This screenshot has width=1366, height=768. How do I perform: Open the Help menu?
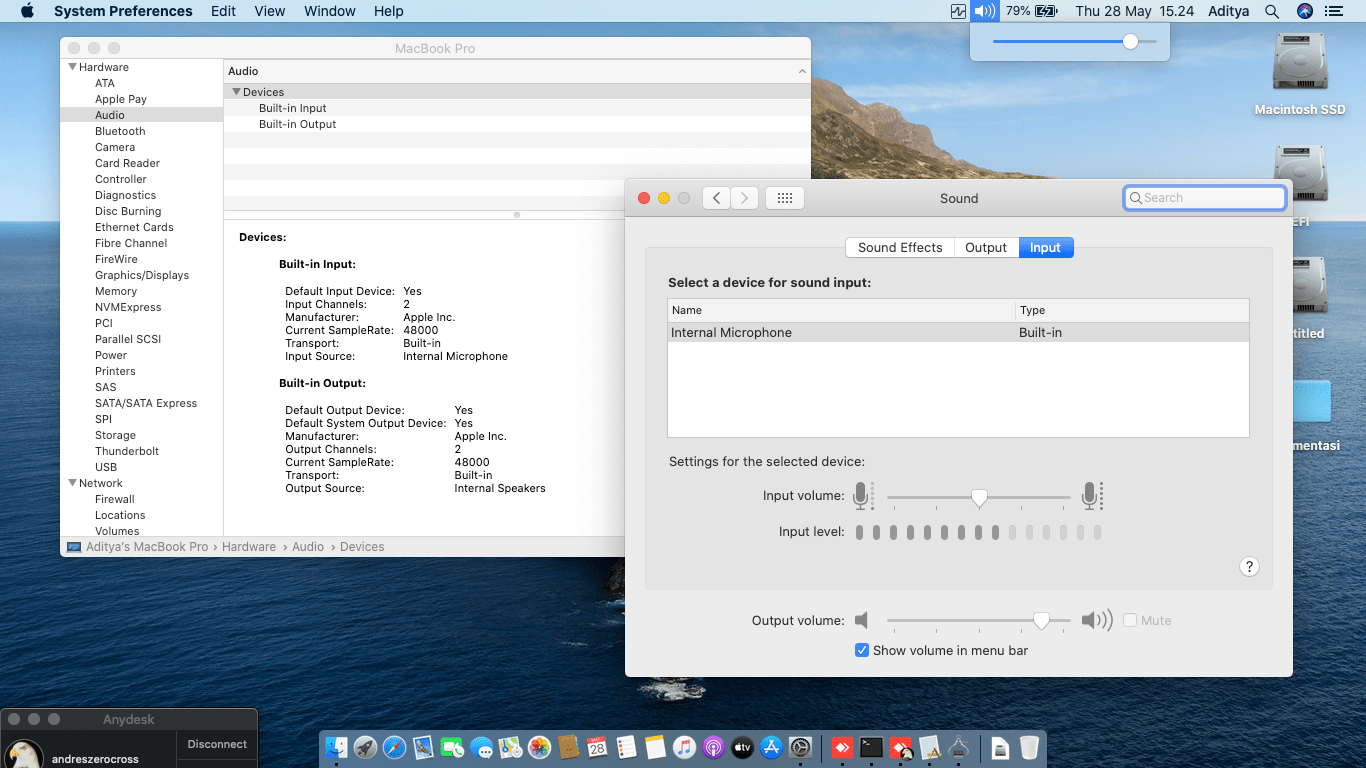tap(389, 11)
